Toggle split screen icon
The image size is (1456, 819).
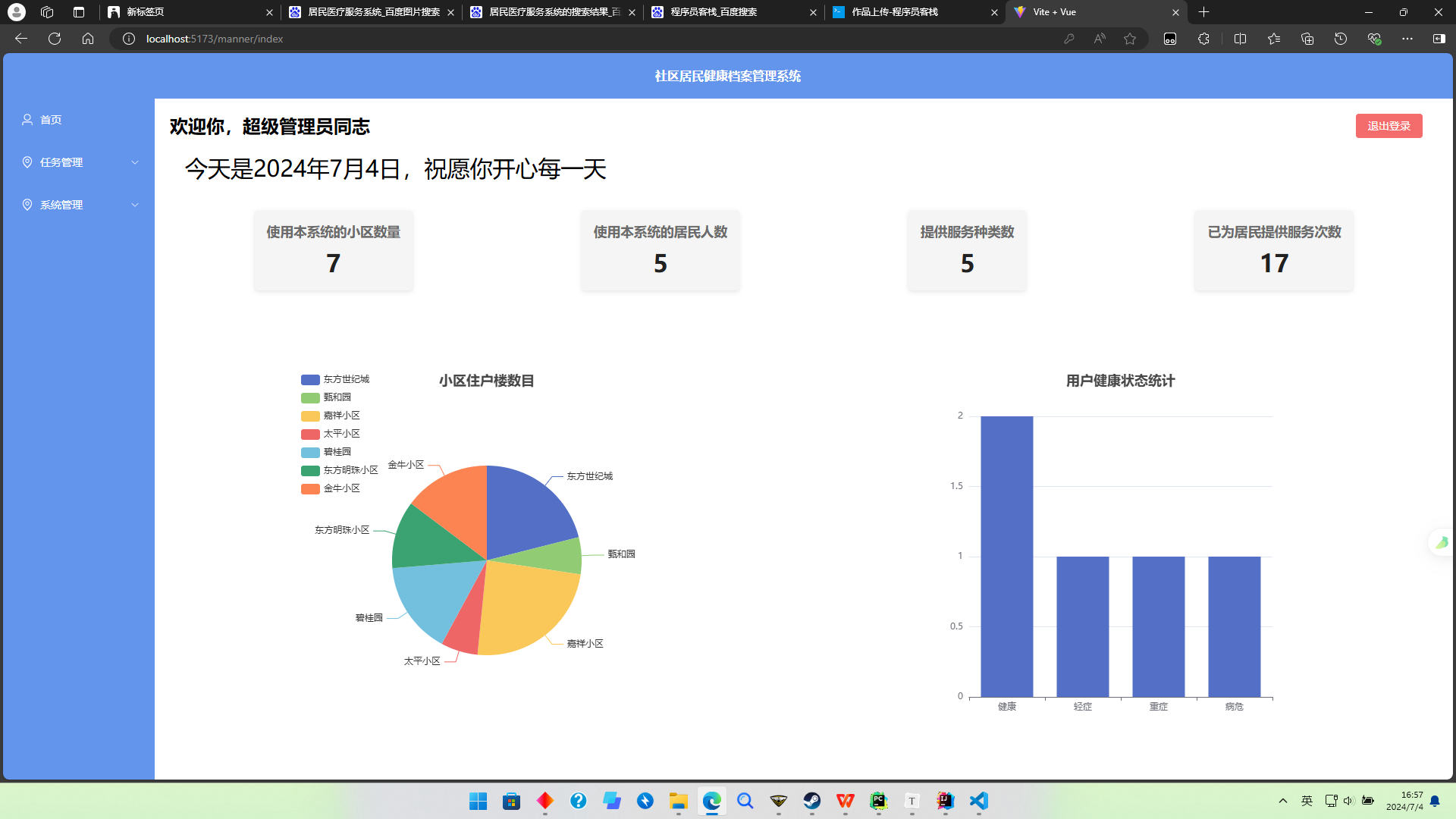[x=1241, y=39]
